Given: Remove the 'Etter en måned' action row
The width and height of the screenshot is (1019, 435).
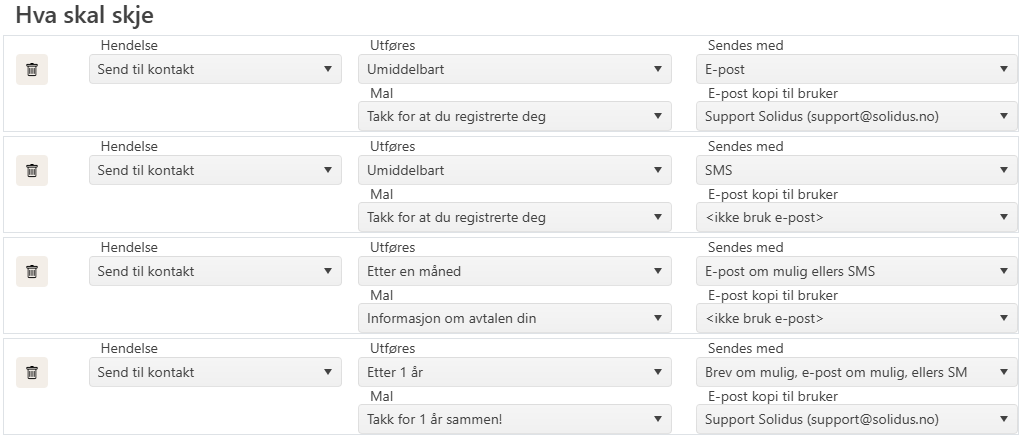Looking at the screenshot, I should click(32, 272).
